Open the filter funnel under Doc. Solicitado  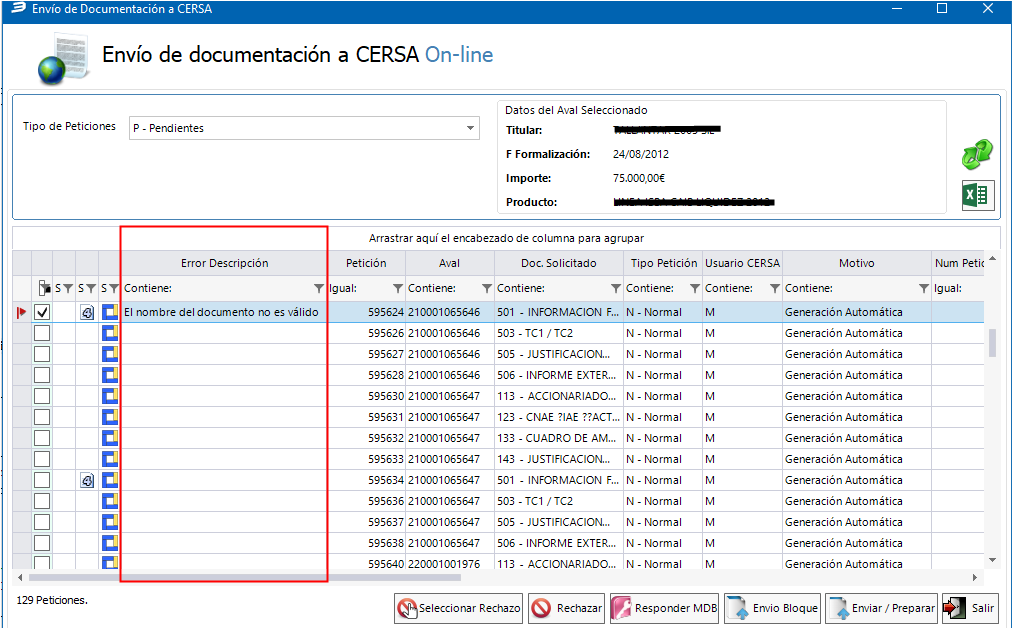coord(616,288)
